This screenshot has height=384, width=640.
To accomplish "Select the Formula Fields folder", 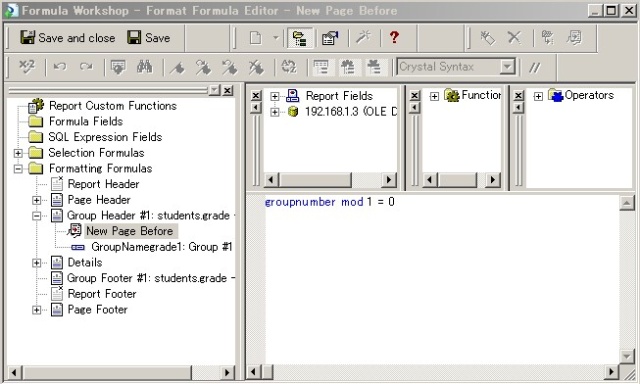I will 86,122.
